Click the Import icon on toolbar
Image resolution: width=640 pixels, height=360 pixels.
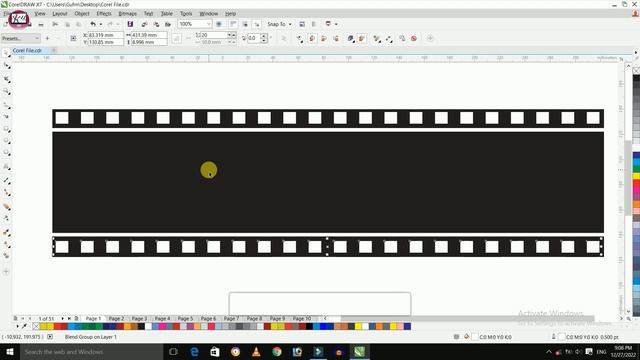point(144,24)
